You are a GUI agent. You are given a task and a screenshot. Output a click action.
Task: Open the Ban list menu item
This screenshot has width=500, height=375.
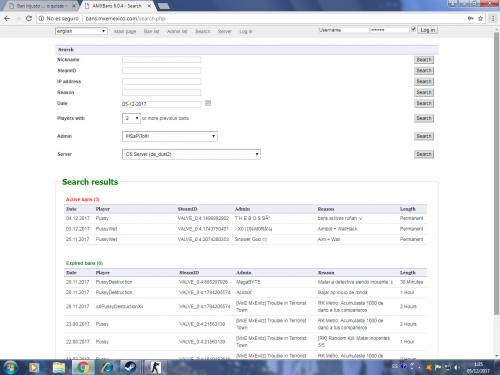pos(151,31)
